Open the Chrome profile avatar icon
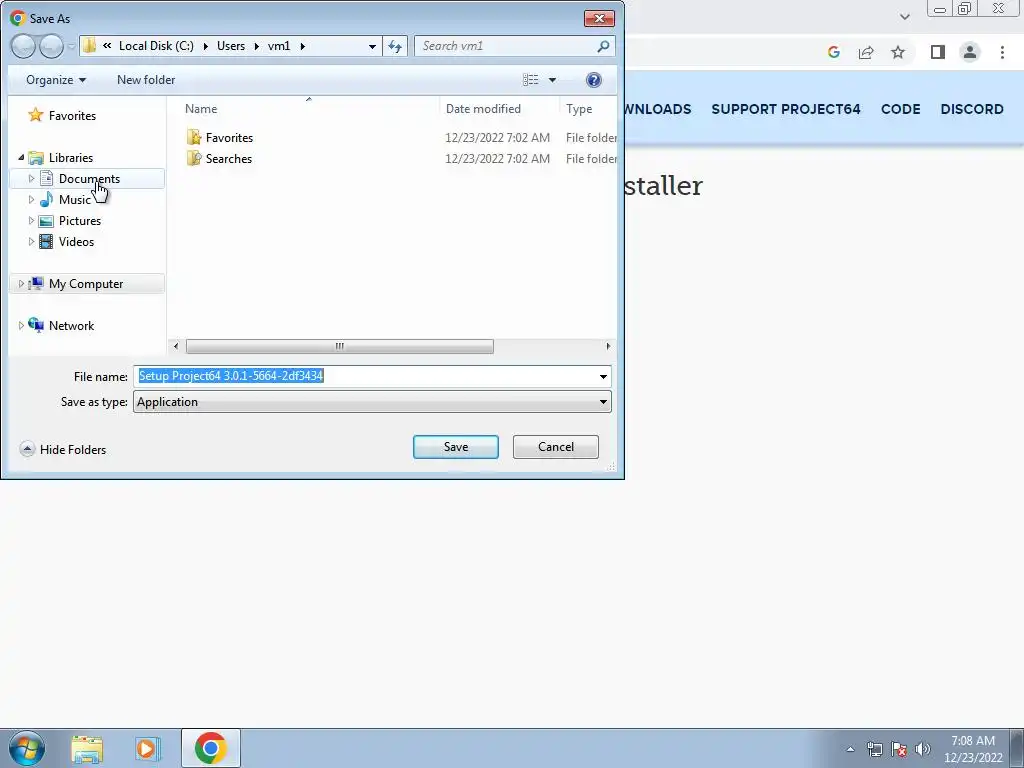Screen dimensions: 1024x768 click(x=970, y=52)
